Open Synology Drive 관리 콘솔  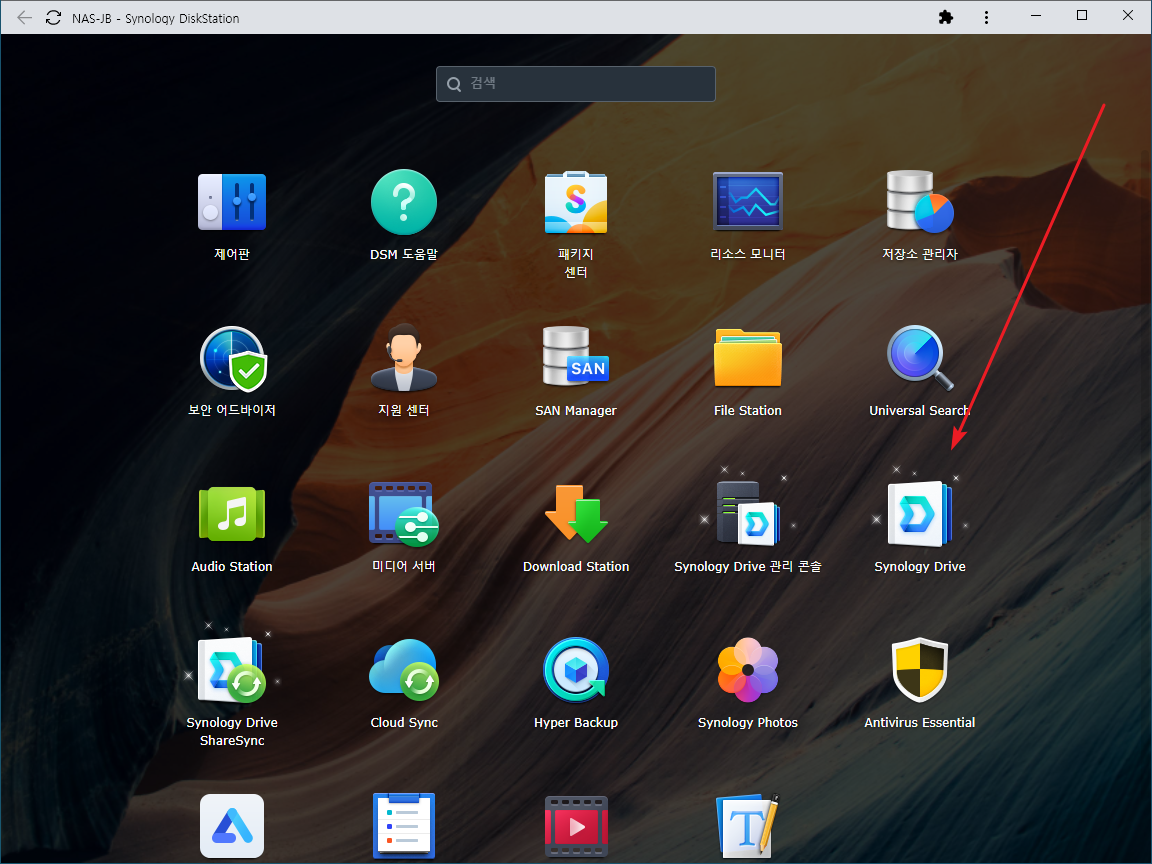tap(748, 514)
